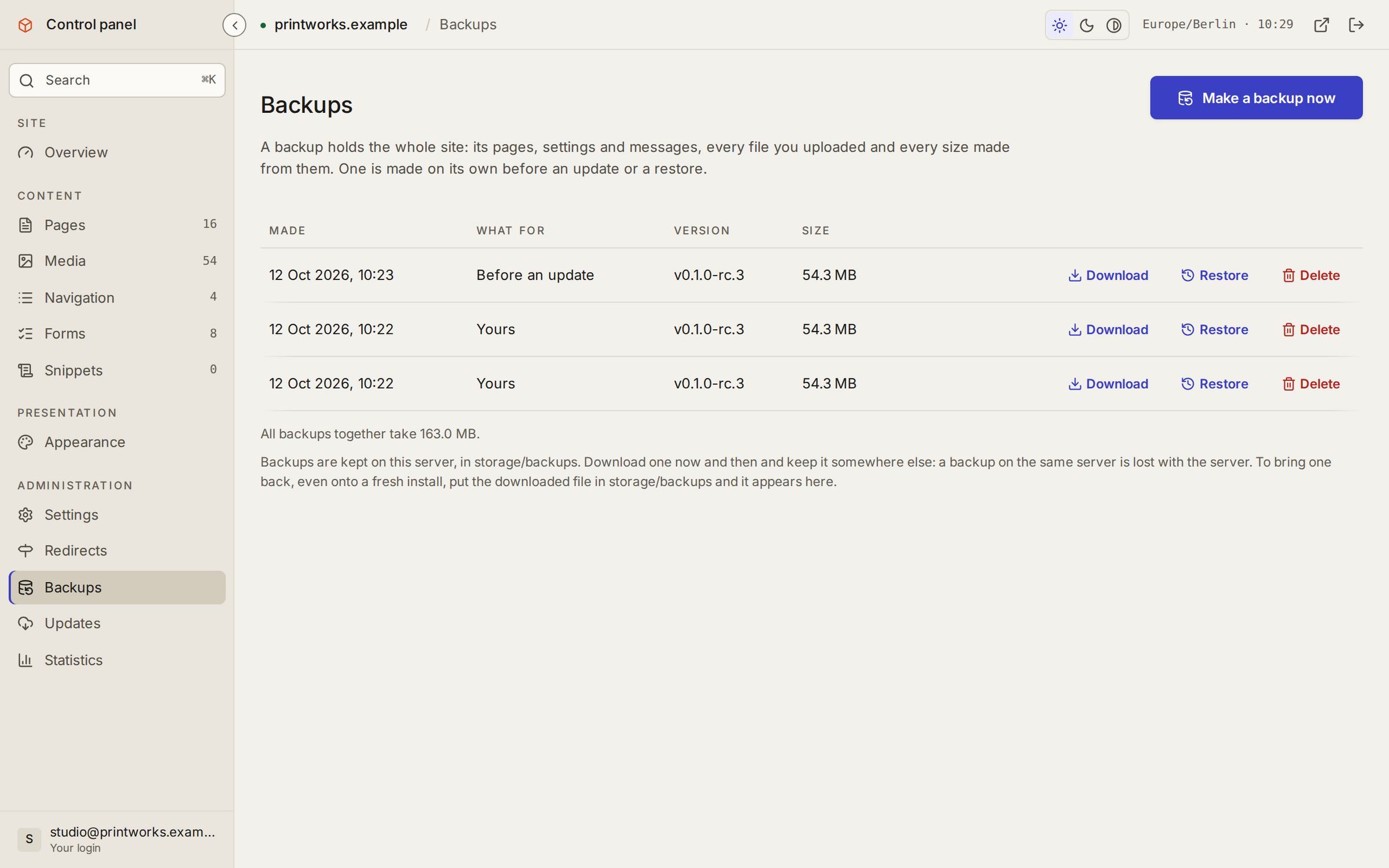The image size is (1389, 868).
Task: Click the Before an update cell
Action: 535,275
